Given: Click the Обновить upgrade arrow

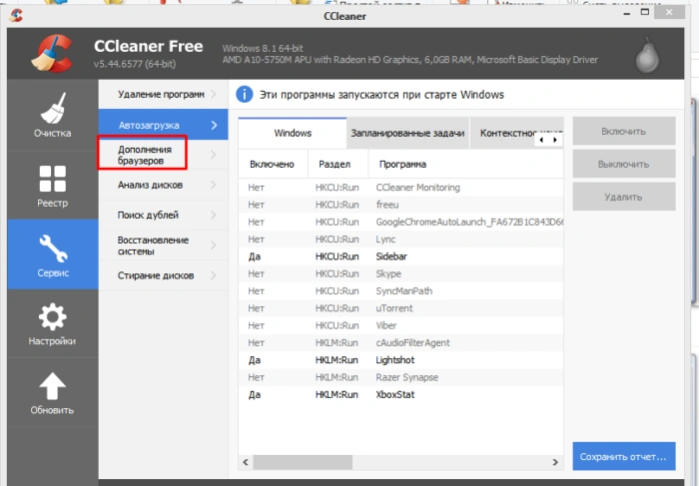Looking at the screenshot, I should point(53,392).
